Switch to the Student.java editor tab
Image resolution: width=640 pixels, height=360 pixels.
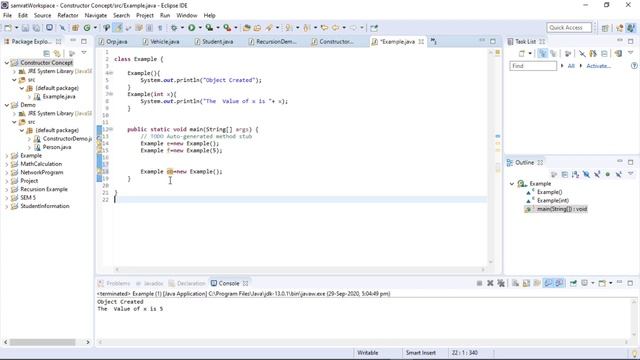tap(214, 42)
